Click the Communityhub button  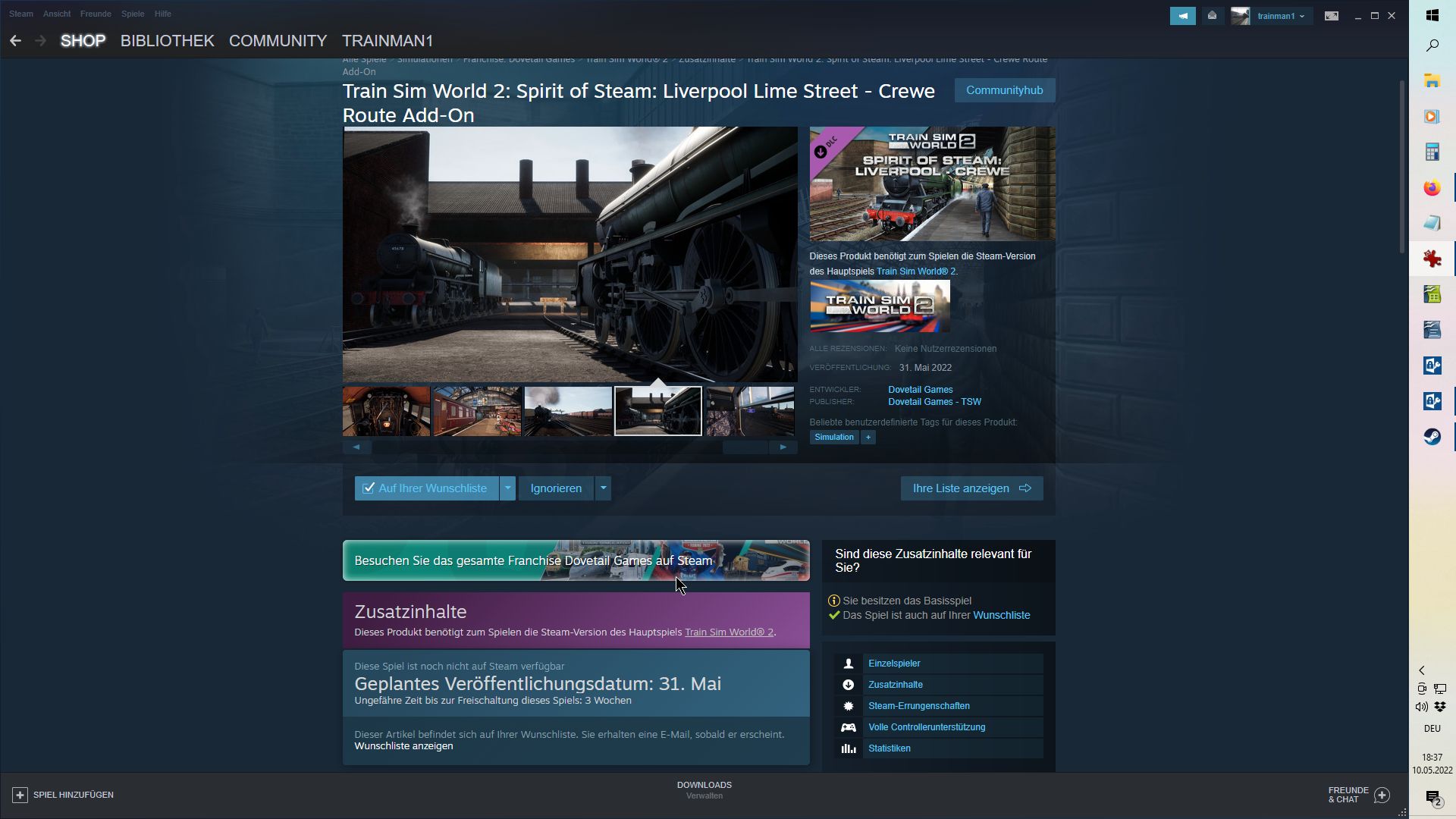[1004, 90]
